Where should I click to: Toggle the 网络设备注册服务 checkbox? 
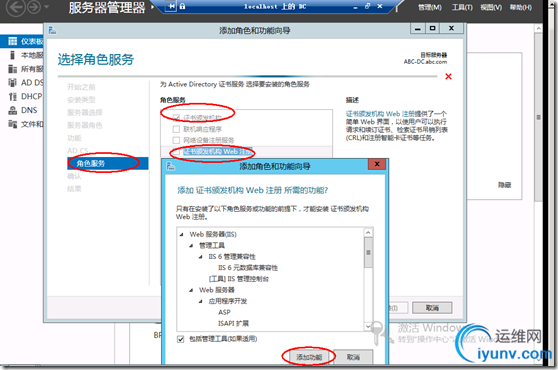(176, 140)
